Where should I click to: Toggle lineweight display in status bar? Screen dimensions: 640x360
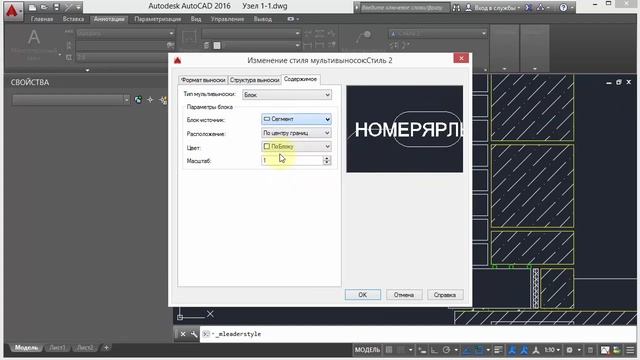[x=498, y=350]
